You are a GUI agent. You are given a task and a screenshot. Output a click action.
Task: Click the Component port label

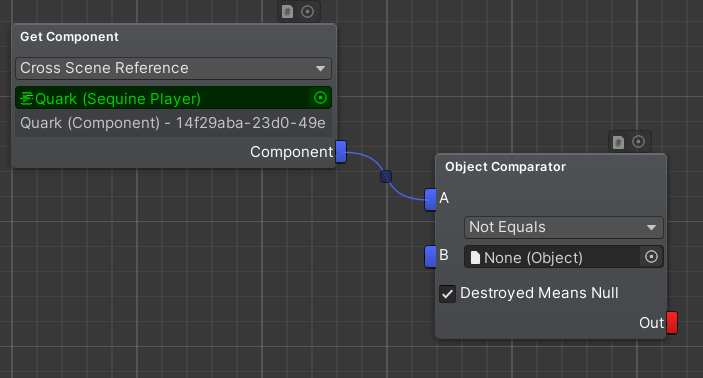[291, 152]
